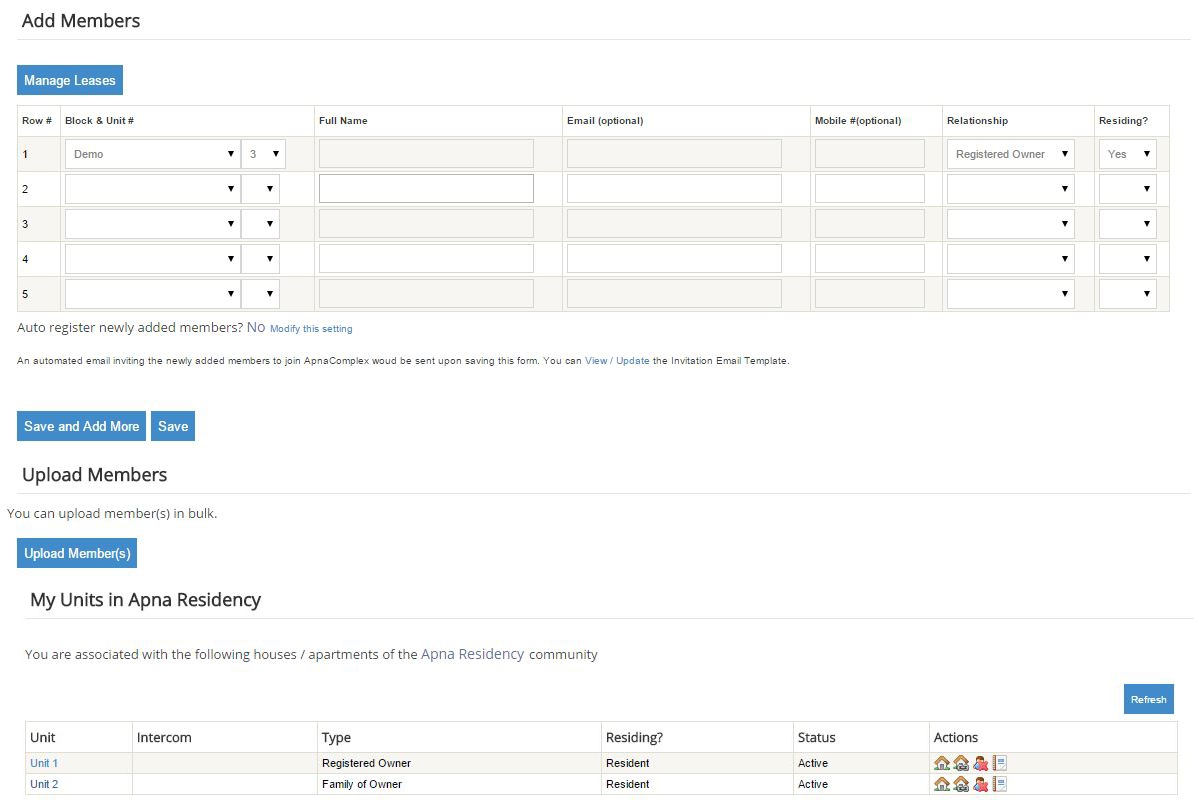The height and width of the screenshot is (800, 1200).
Task: Expand the row 3 Relationship dropdown
Action: click(1010, 224)
